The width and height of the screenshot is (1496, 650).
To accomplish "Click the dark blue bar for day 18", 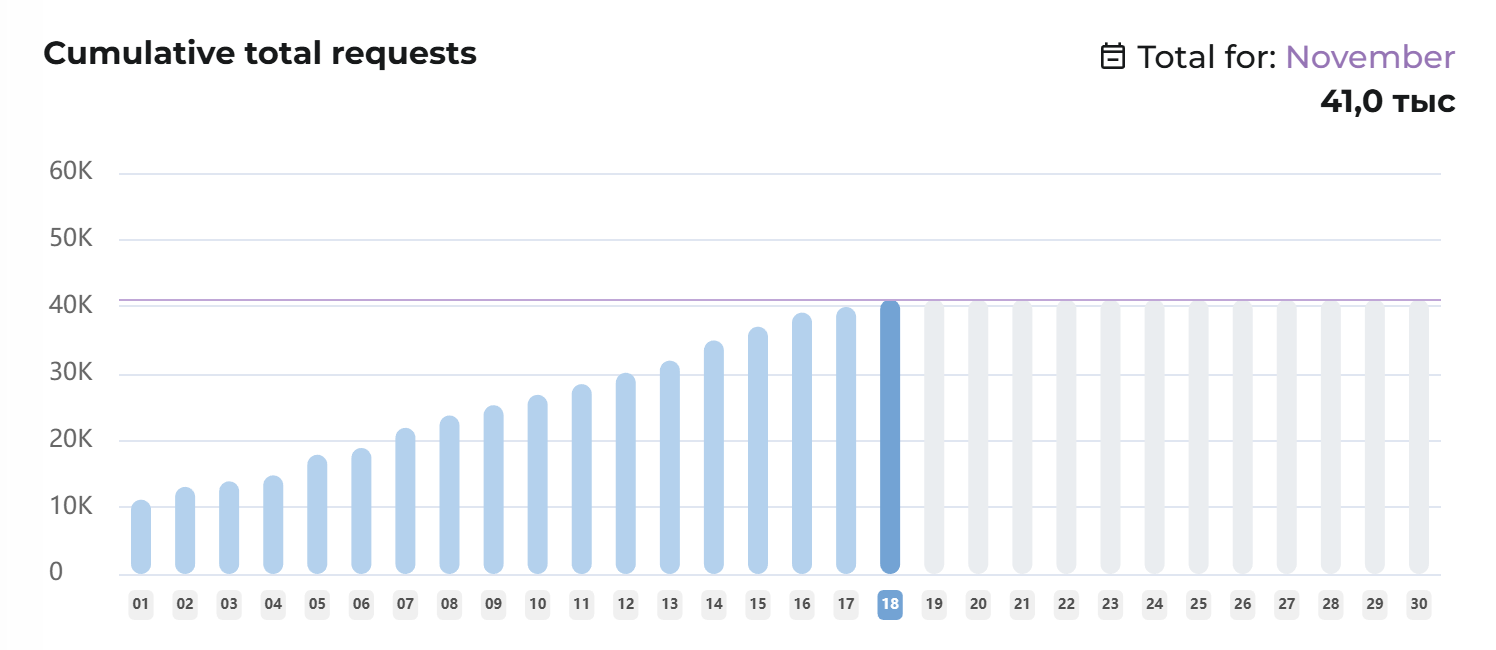I will click(889, 437).
